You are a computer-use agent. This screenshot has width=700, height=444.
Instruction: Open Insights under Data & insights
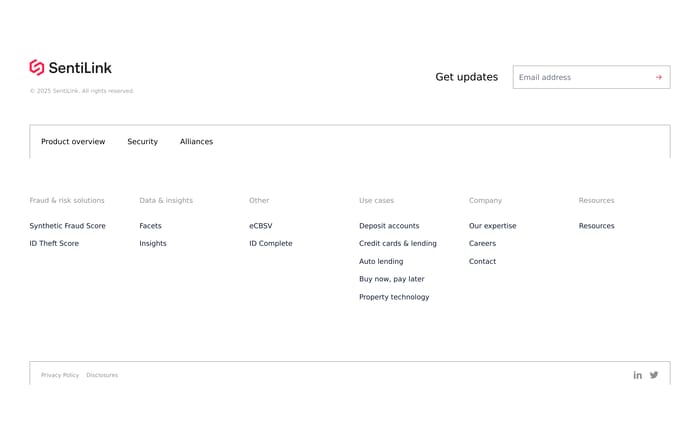tap(153, 244)
